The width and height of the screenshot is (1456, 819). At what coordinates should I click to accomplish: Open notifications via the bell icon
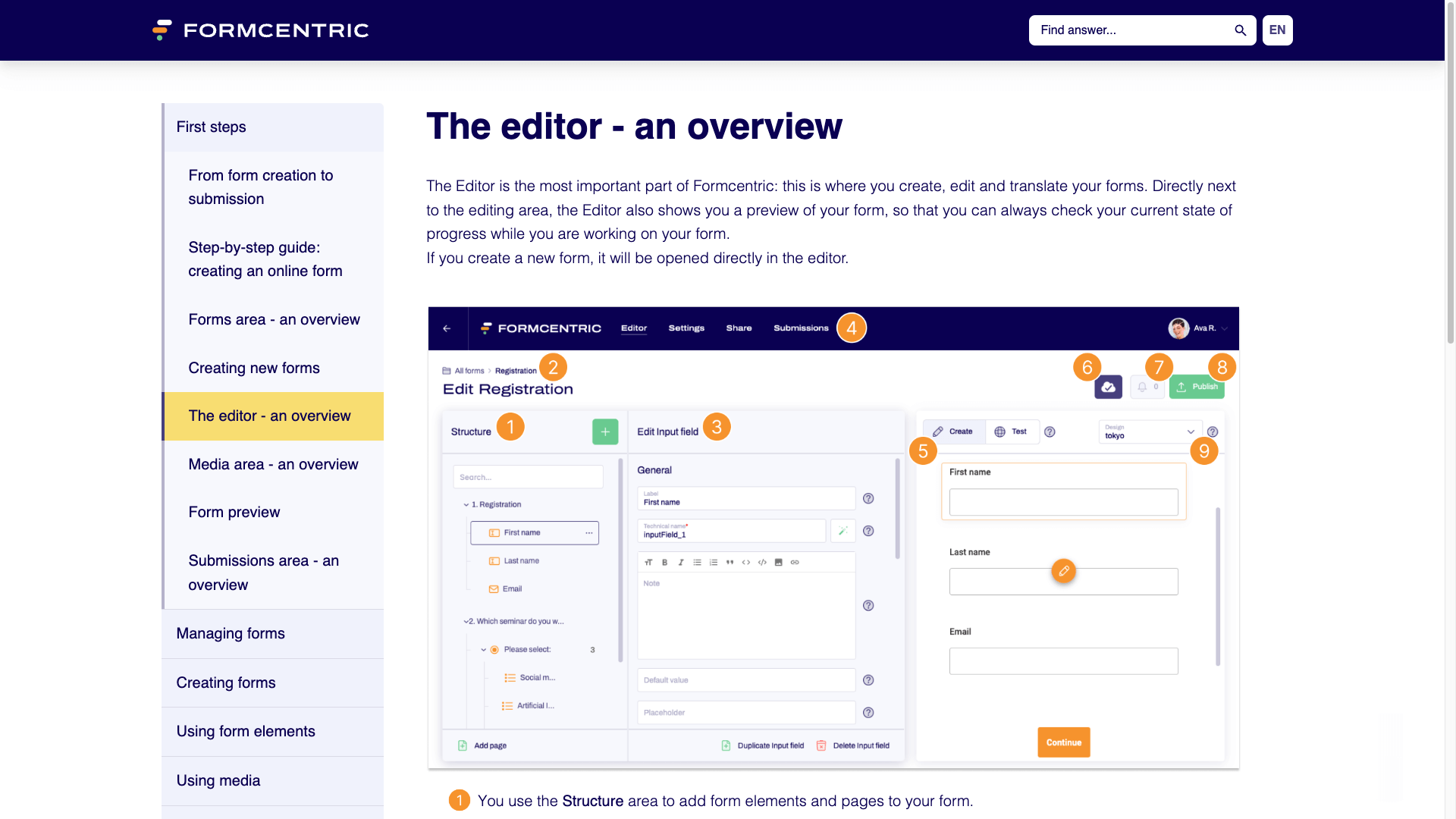click(x=1143, y=387)
